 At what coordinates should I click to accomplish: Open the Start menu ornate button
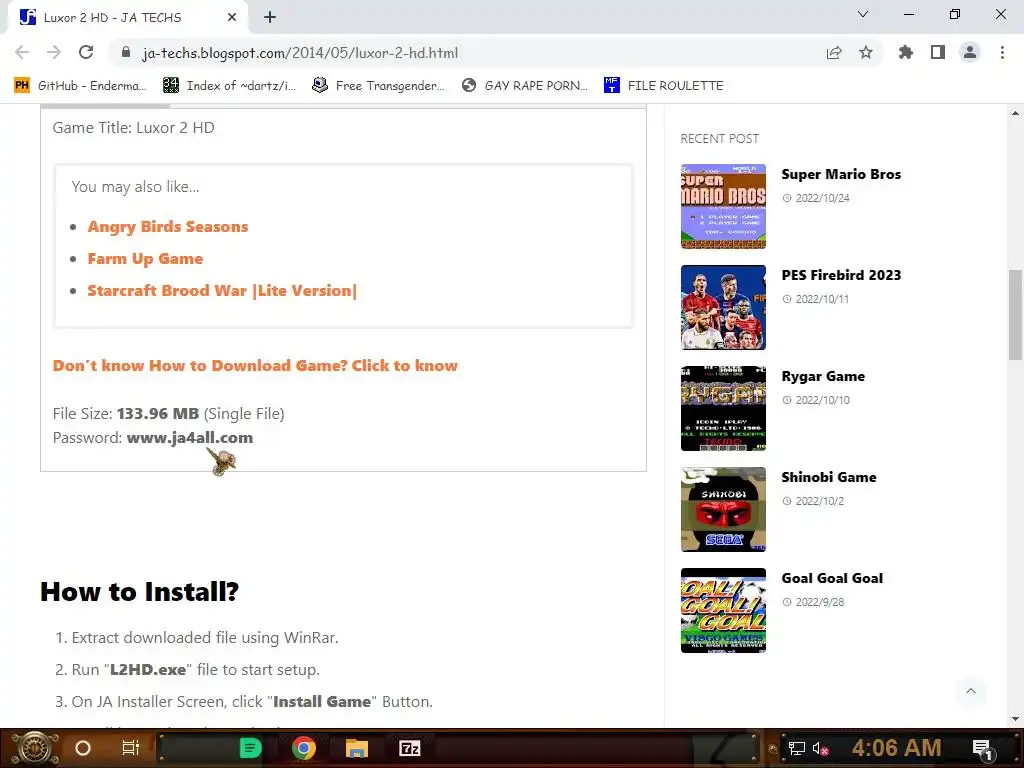(x=34, y=748)
